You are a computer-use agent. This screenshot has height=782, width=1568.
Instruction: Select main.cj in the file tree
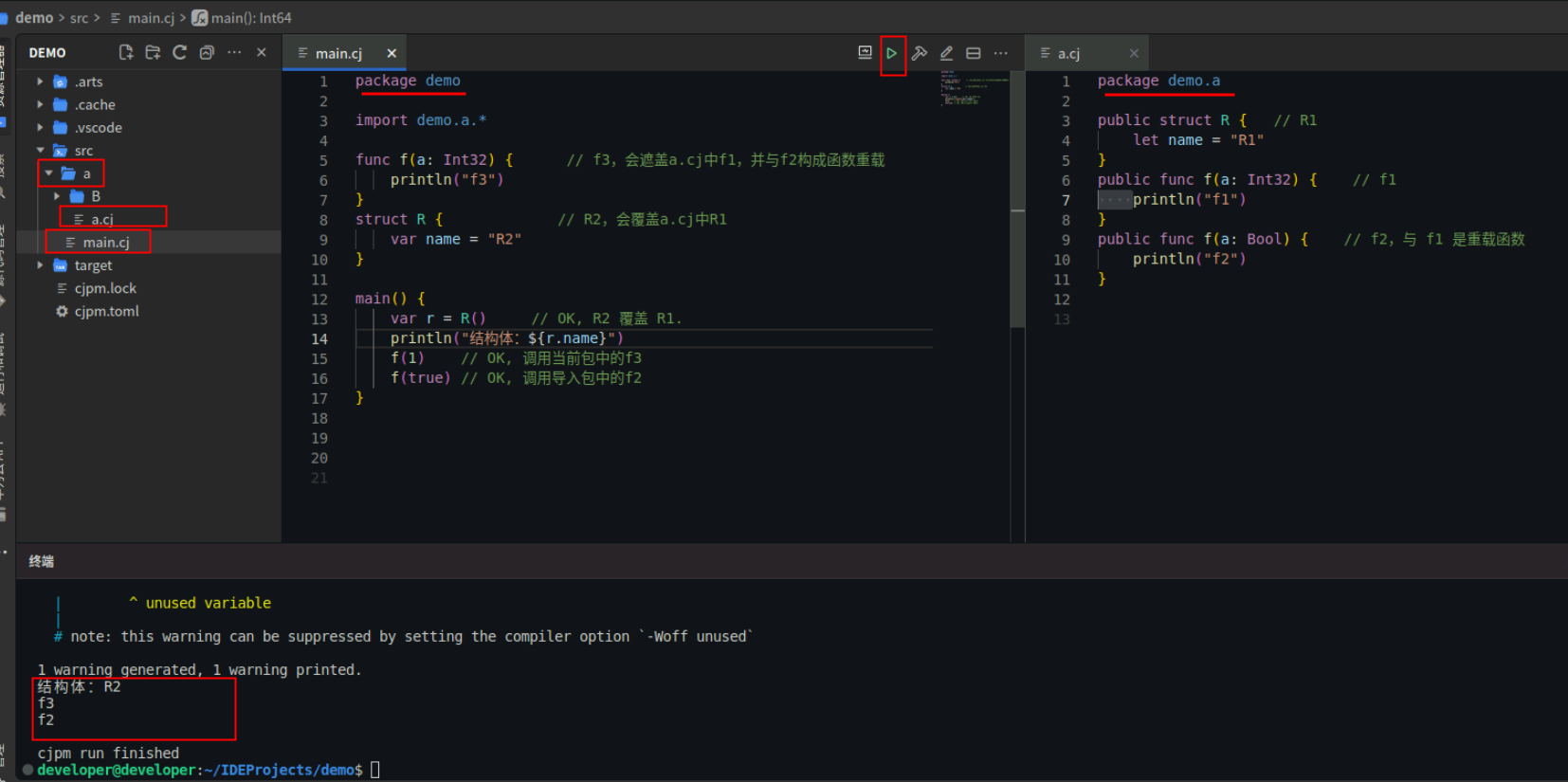click(x=106, y=243)
